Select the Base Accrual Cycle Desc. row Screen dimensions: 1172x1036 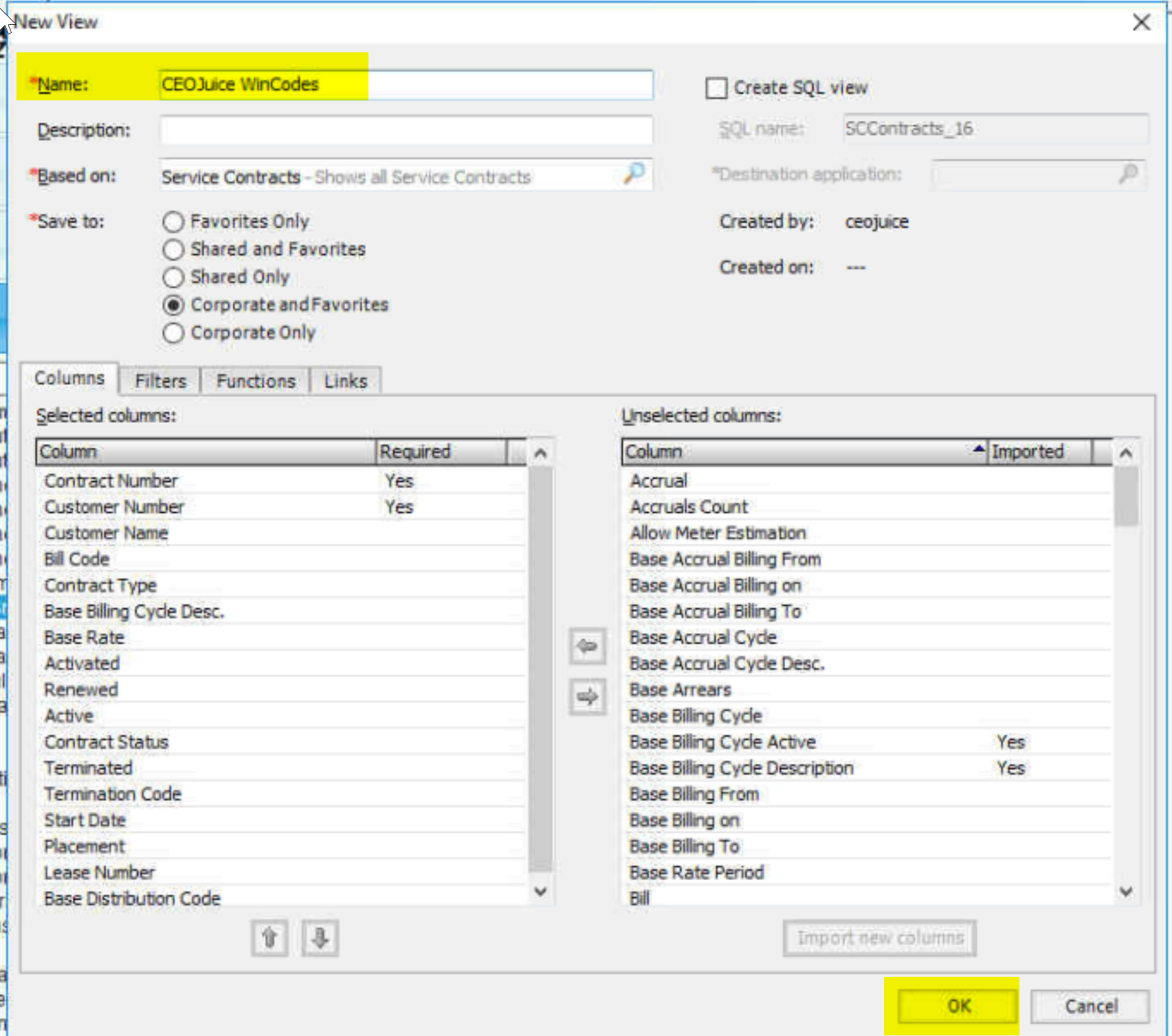click(x=867, y=663)
